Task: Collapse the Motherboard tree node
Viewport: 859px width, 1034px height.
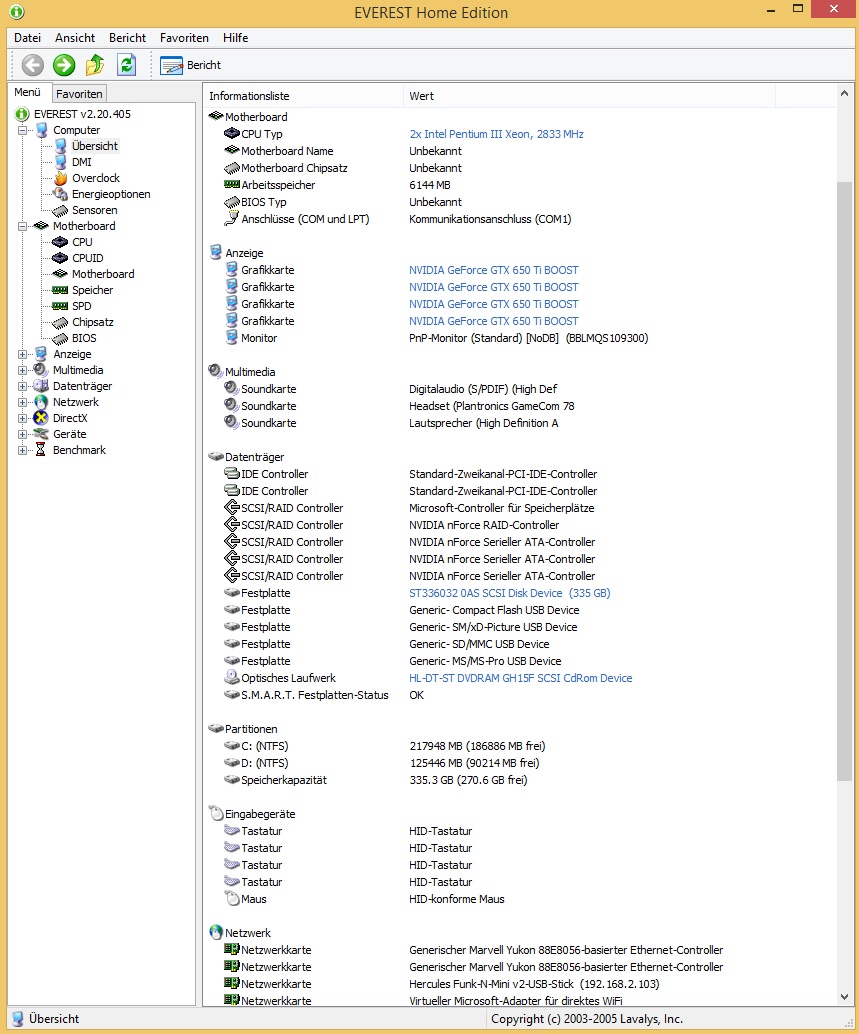Action: pyautogui.click(x=22, y=226)
